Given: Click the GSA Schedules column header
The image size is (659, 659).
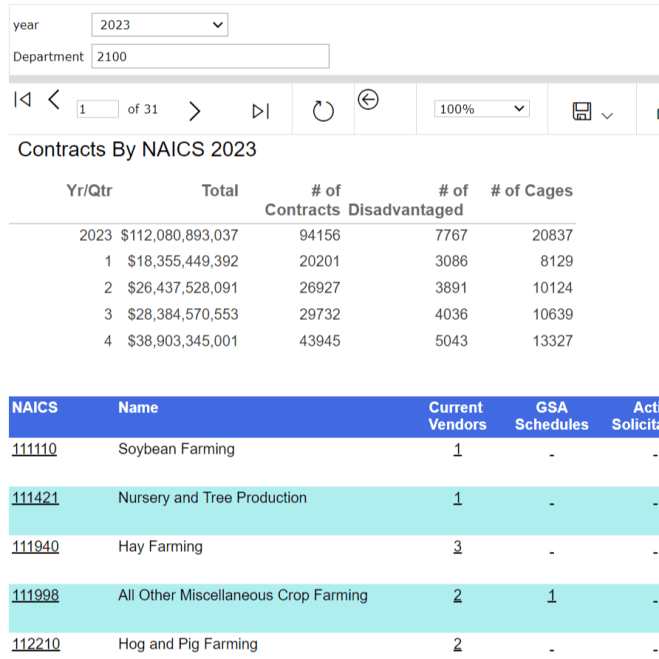Looking at the screenshot, I should click(x=552, y=416).
